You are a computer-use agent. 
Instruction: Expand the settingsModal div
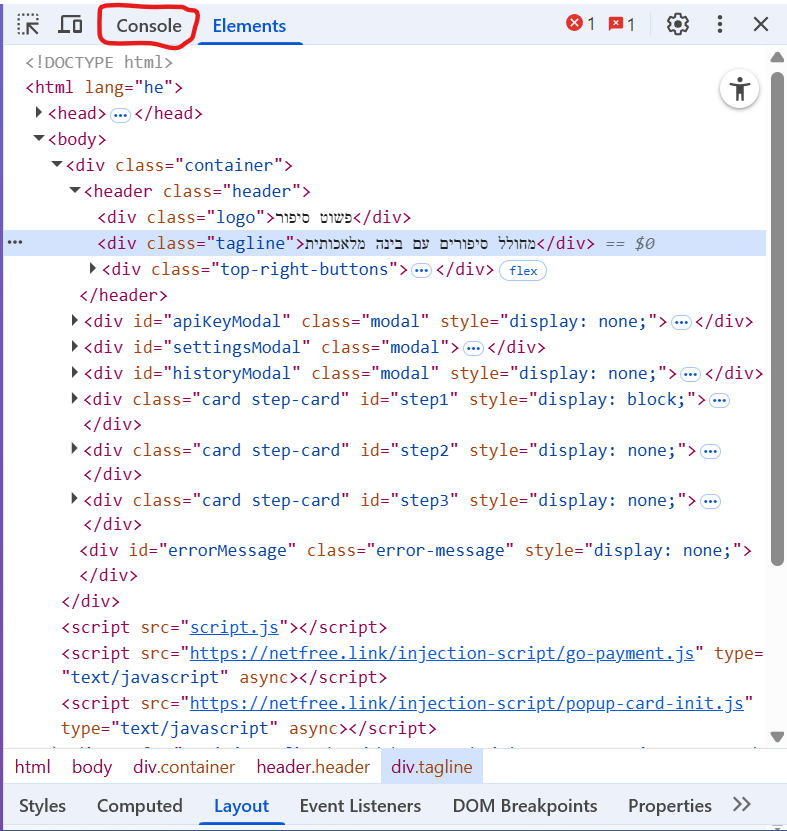pos(75,346)
